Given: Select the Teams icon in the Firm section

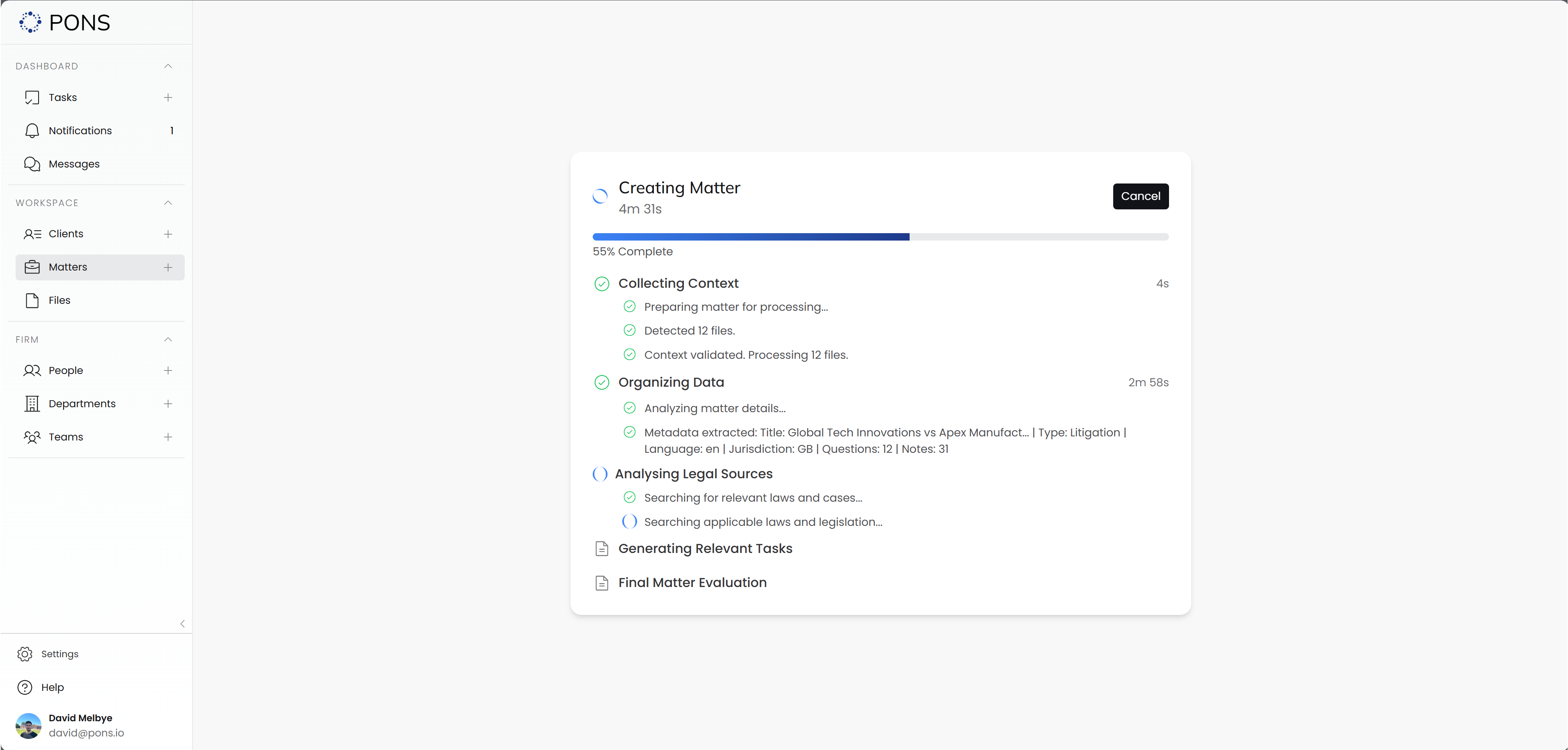Looking at the screenshot, I should tap(32, 436).
